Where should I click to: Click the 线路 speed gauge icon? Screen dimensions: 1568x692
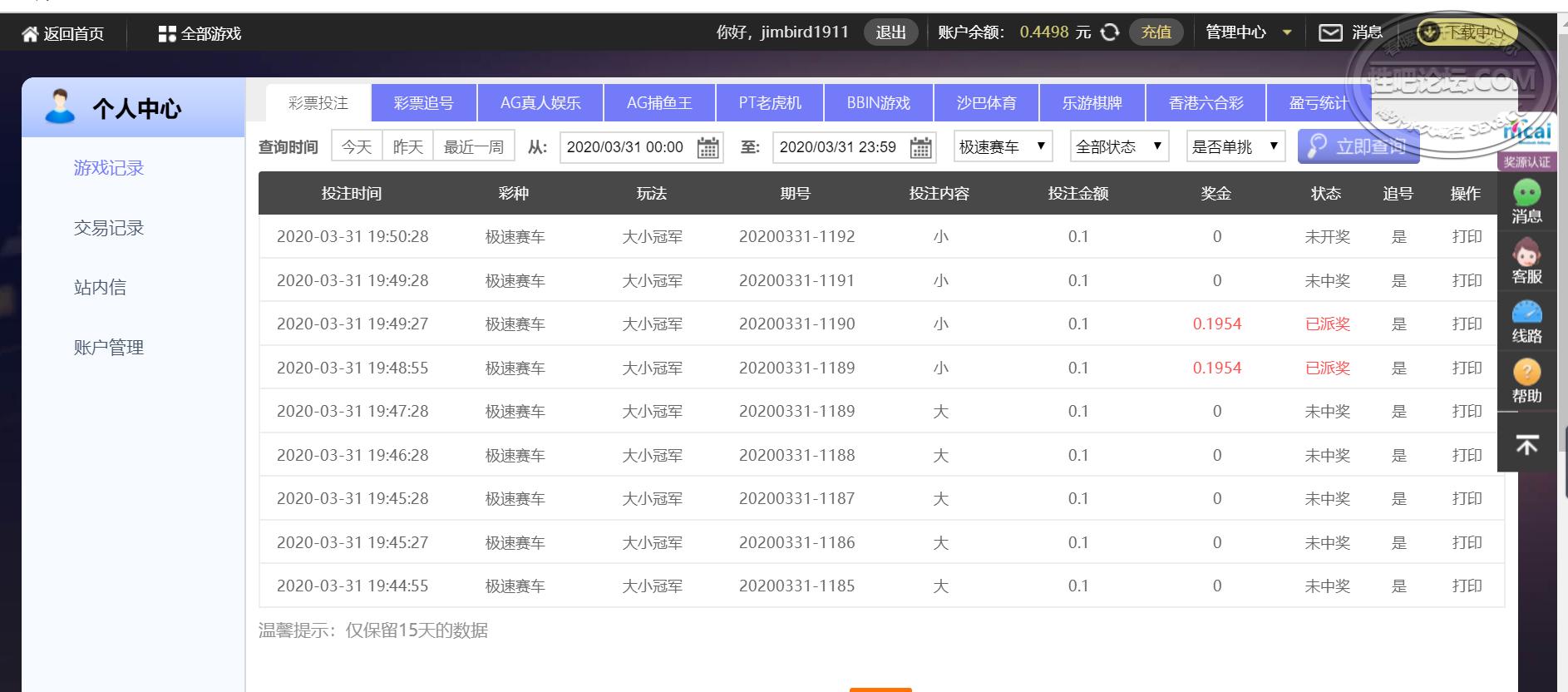(1526, 312)
